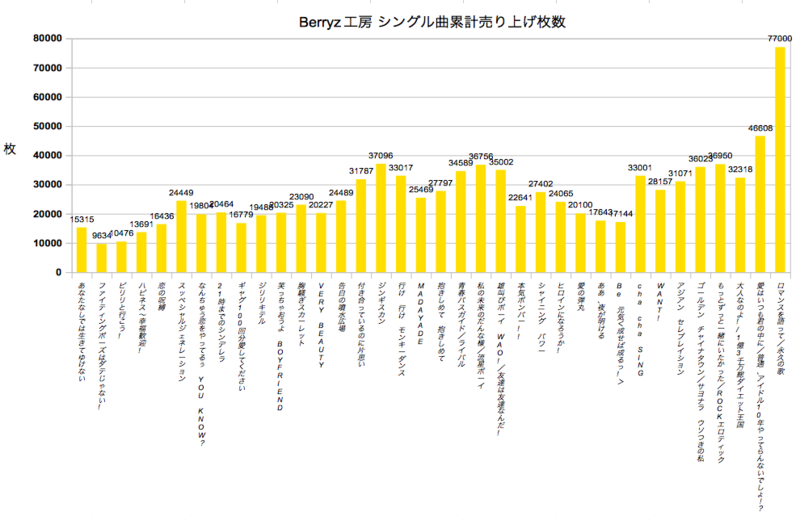Select the yellow bar for 愛の弾丸

click(x=581, y=243)
